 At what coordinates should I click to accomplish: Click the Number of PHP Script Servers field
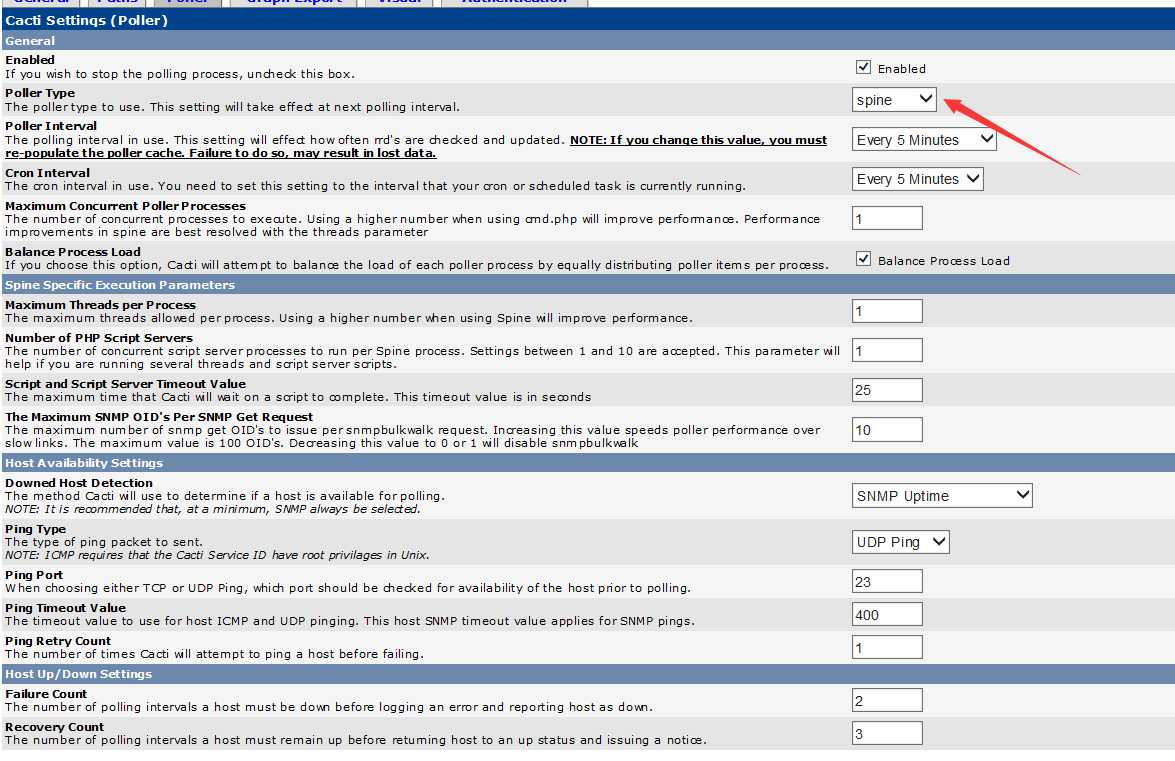(887, 351)
